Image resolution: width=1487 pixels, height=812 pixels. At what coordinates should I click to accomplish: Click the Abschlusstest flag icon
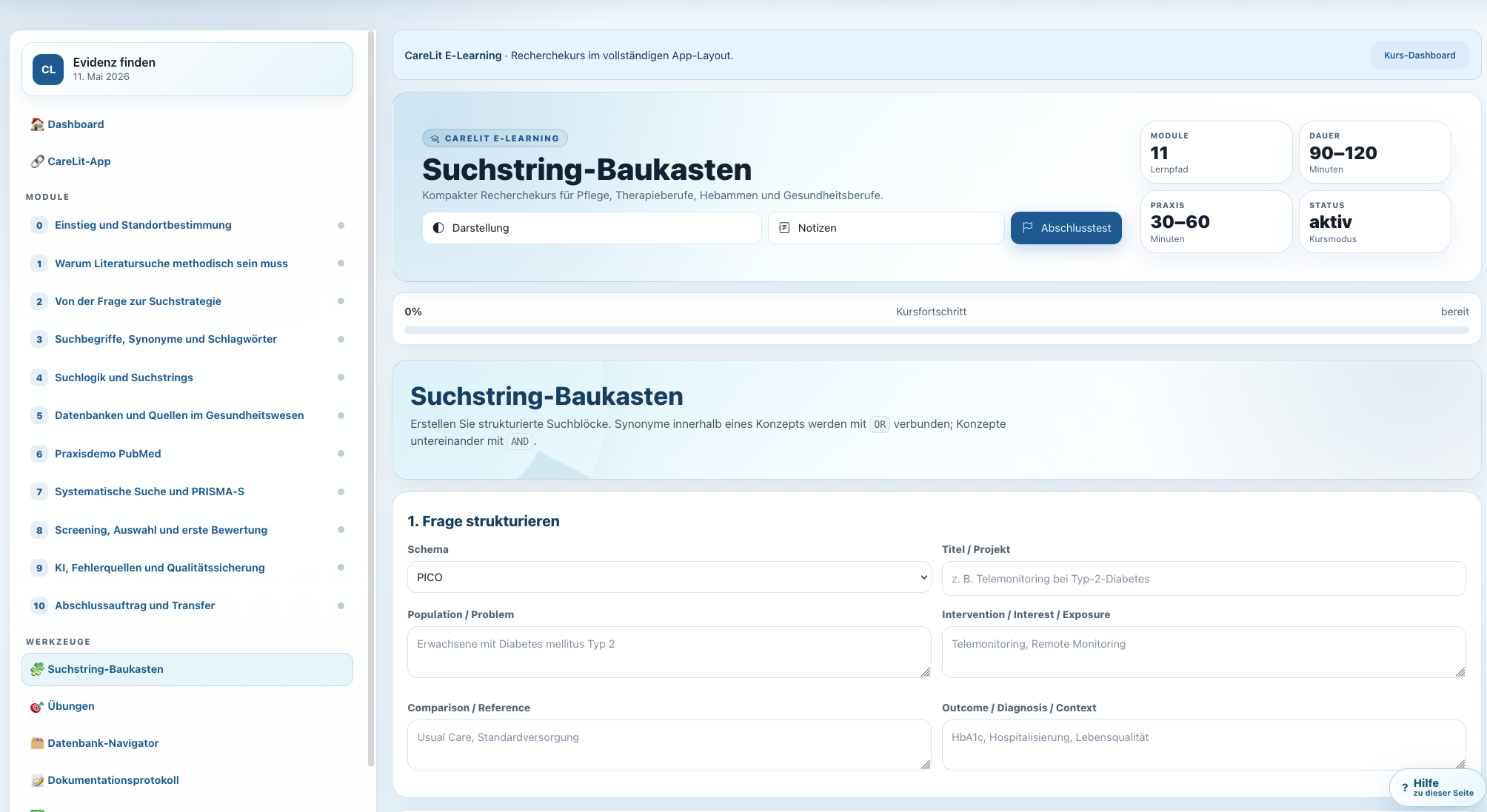1028,228
